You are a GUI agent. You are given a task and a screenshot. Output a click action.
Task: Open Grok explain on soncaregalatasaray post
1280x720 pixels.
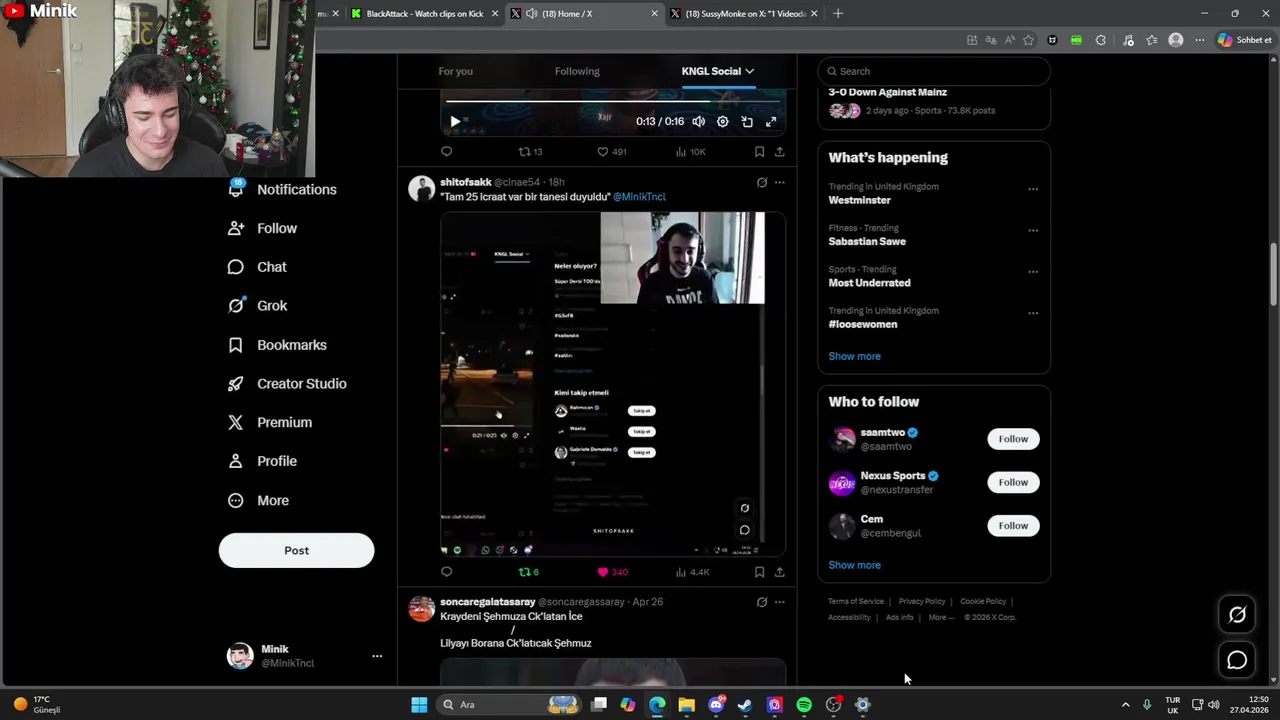762,602
